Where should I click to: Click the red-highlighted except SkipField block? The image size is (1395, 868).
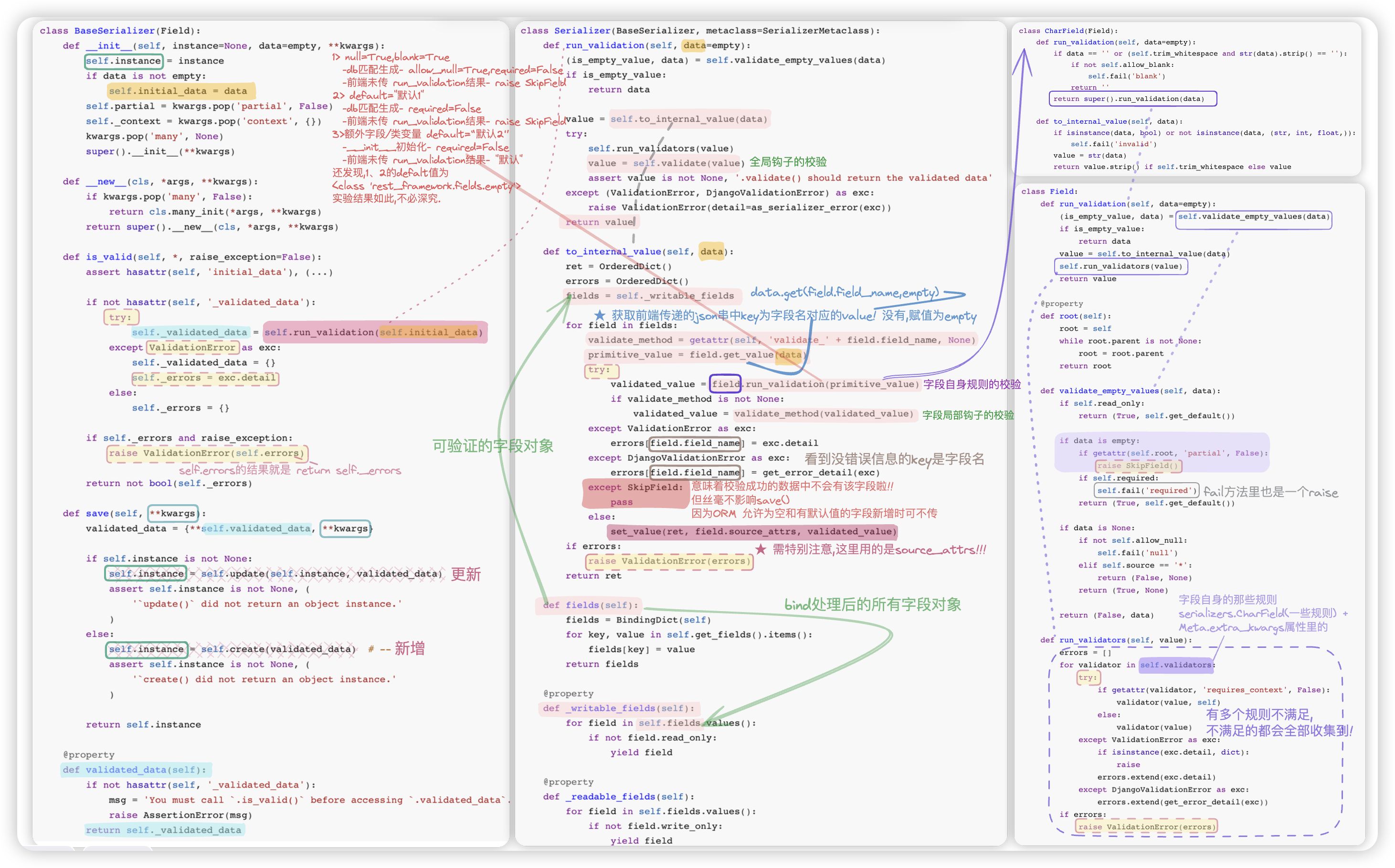[635, 494]
